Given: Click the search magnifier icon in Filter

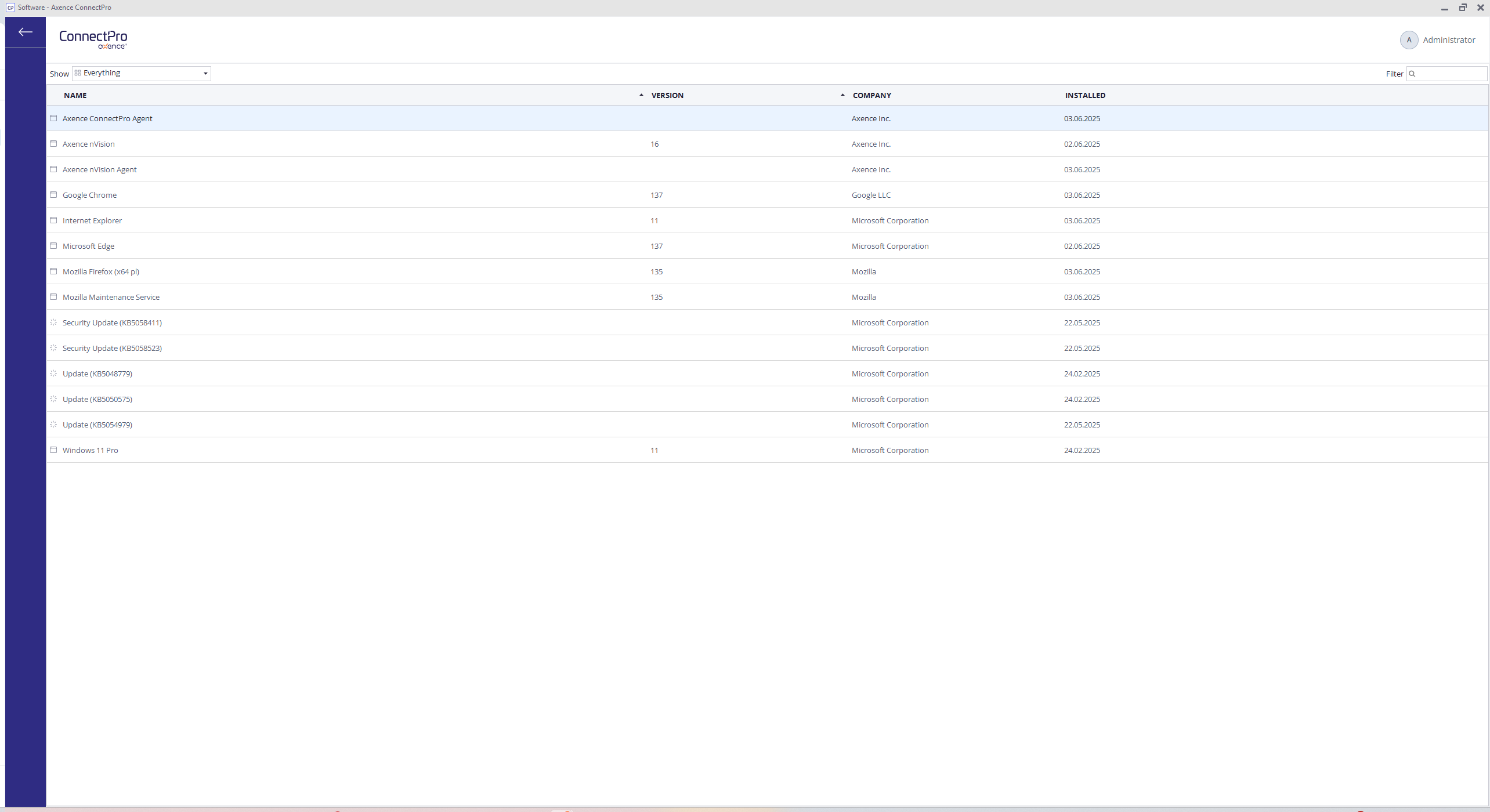Looking at the screenshot, I should 1413,74.
